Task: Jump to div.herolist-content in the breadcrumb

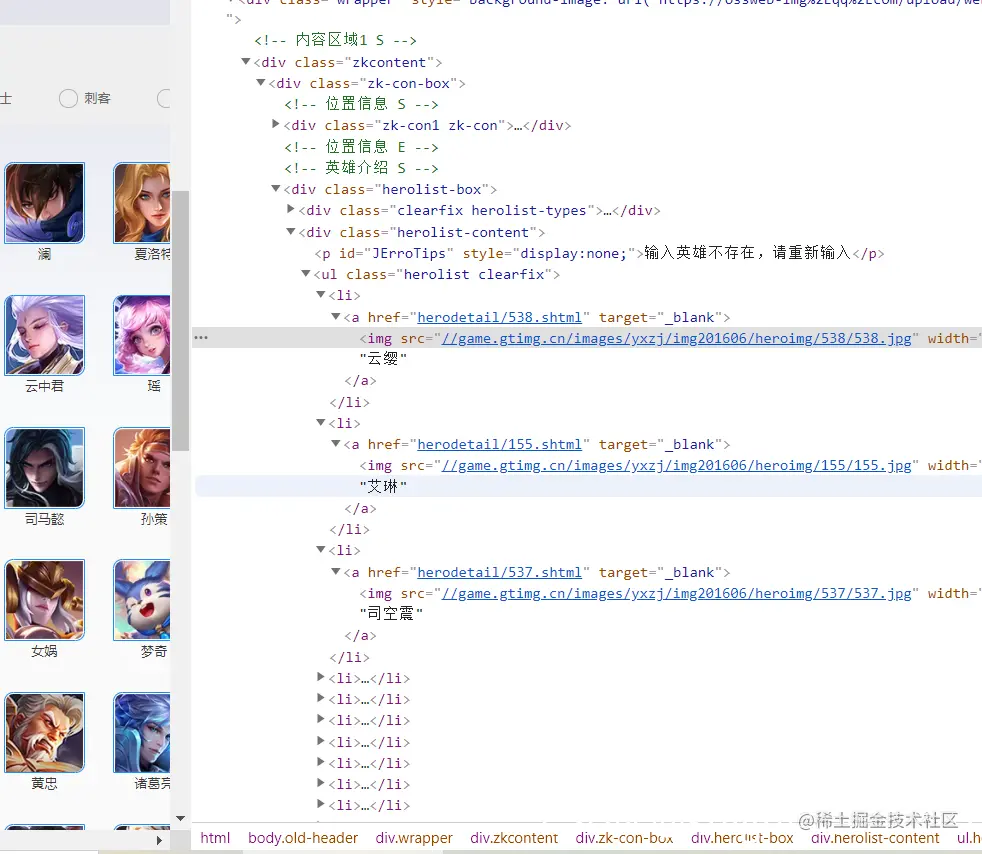Action: click(875, 838)
